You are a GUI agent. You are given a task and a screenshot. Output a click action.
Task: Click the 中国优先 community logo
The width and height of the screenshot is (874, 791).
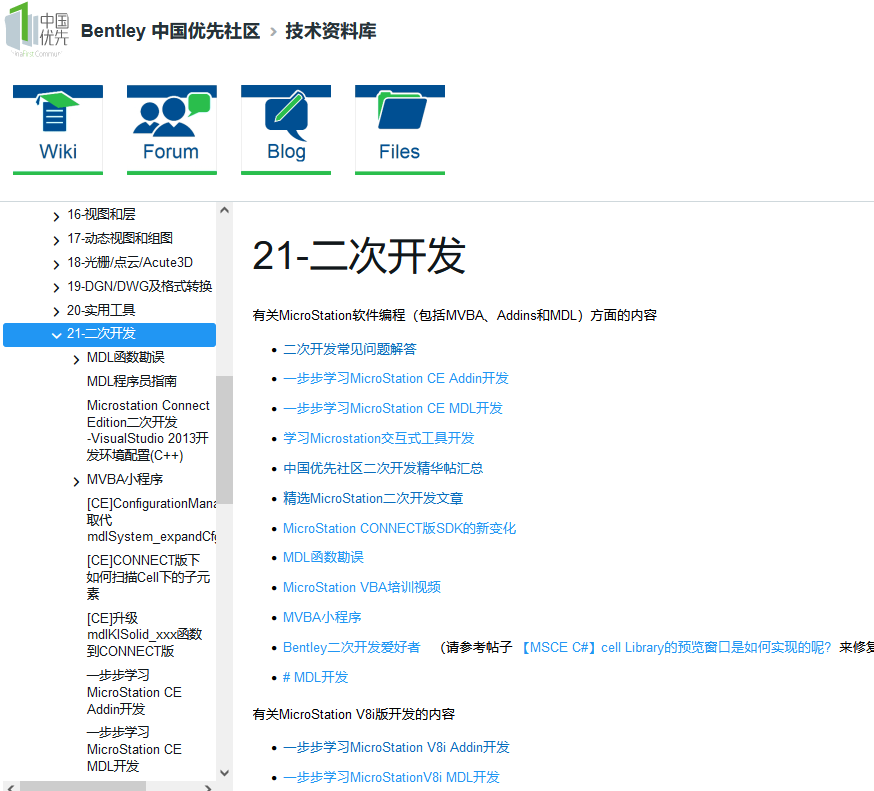point(37,30)
